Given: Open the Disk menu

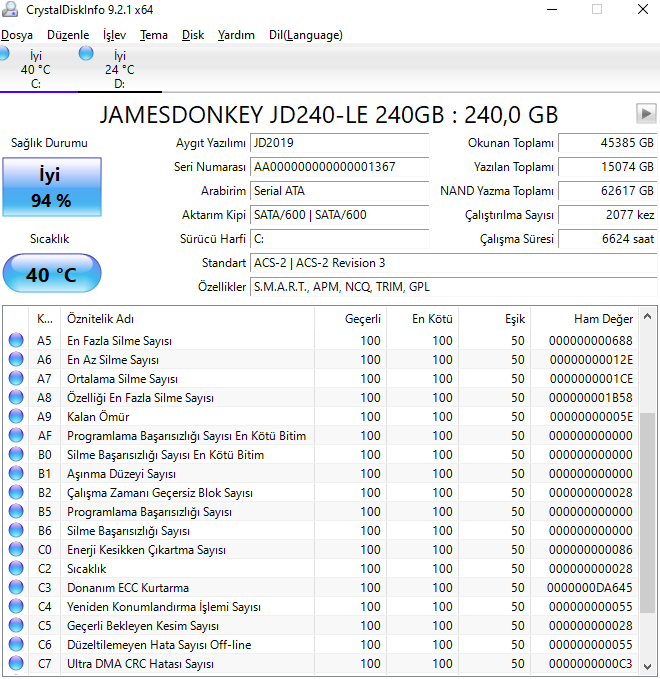Looking at the screenshot, I should click(193, 35).
